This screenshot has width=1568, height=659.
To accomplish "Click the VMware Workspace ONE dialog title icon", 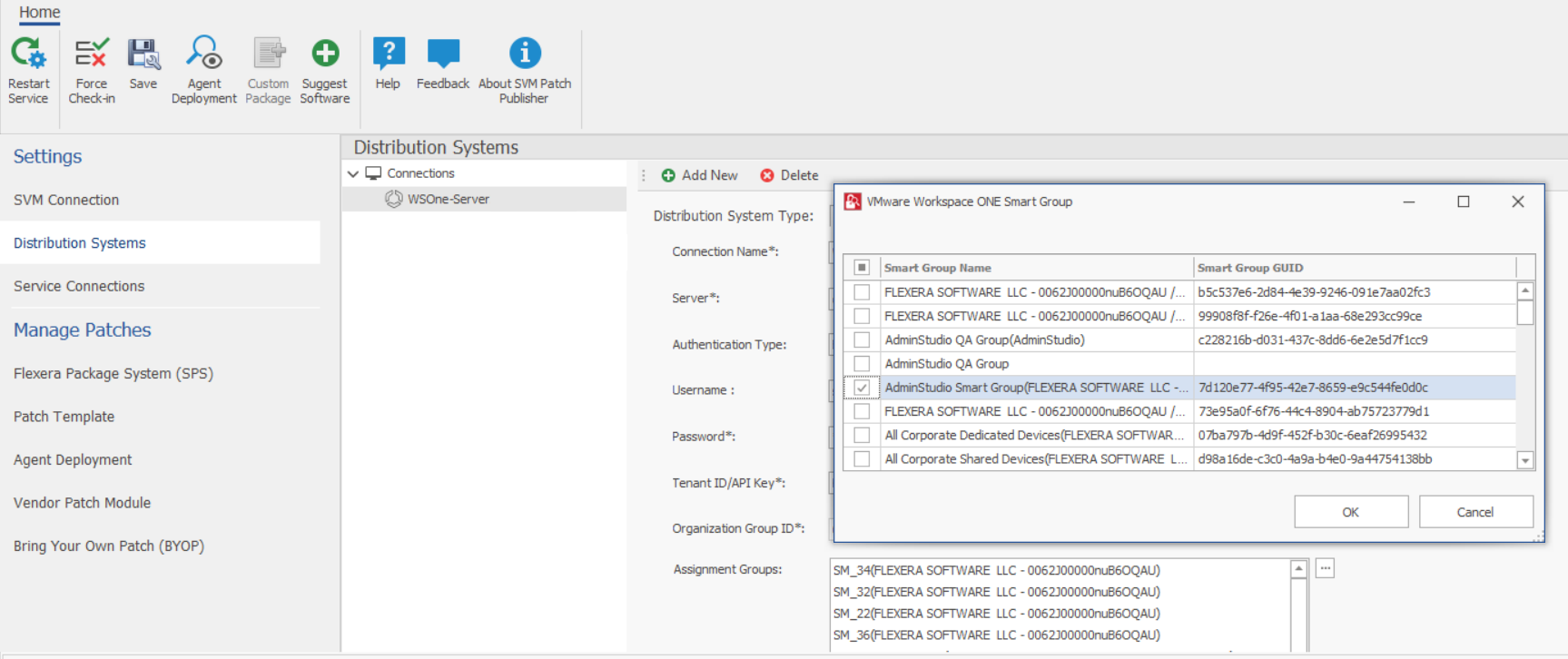I will tap(853, 202).
